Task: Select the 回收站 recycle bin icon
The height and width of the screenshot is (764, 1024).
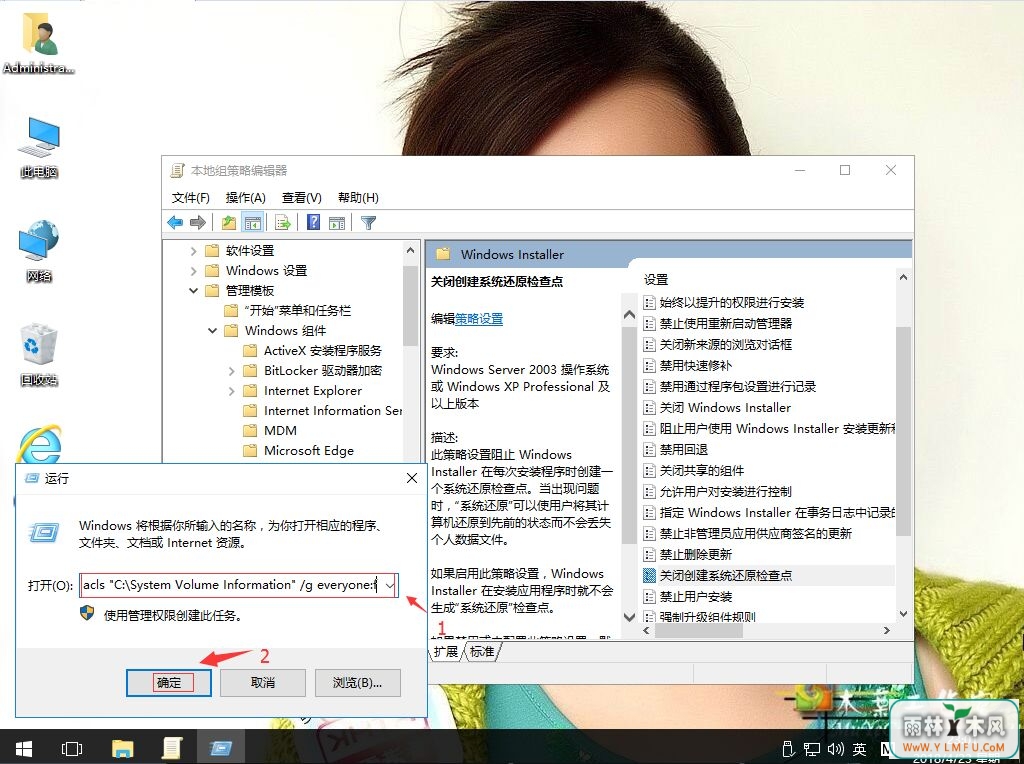Action: [39, 355]
